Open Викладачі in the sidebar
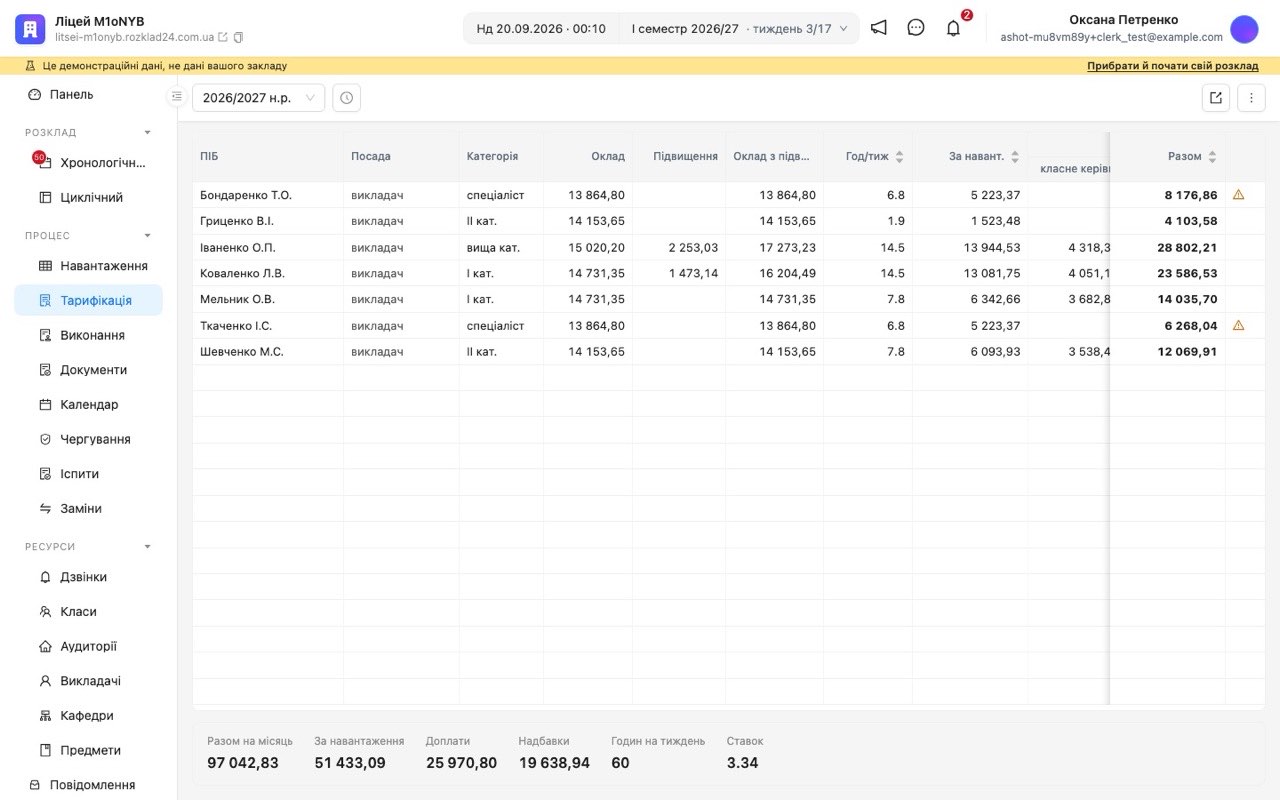1280x800 pixels. tap(88, 681)
